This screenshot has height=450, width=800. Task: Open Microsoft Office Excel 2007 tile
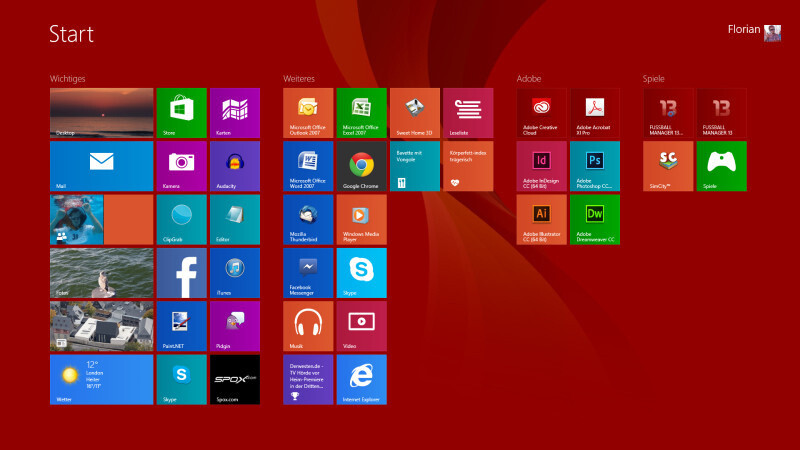coord(361,113)
